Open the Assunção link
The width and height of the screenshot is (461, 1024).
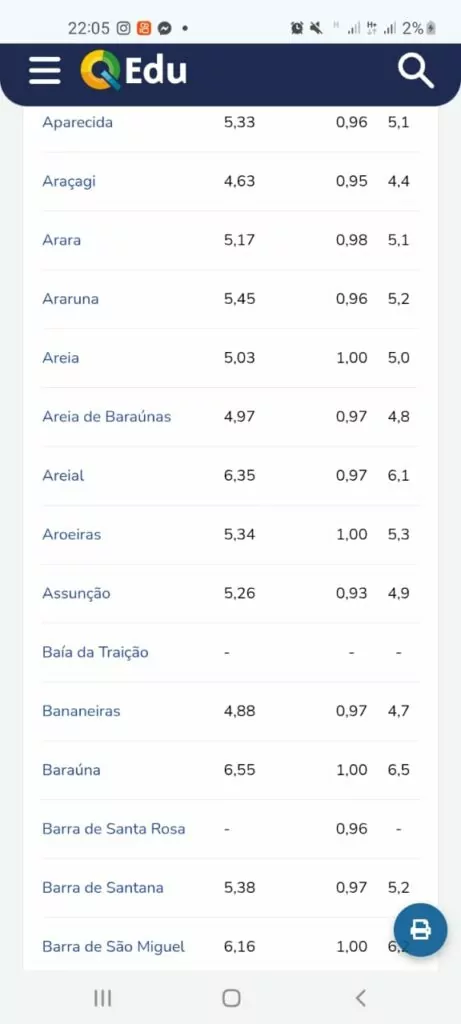click(76, 593)
